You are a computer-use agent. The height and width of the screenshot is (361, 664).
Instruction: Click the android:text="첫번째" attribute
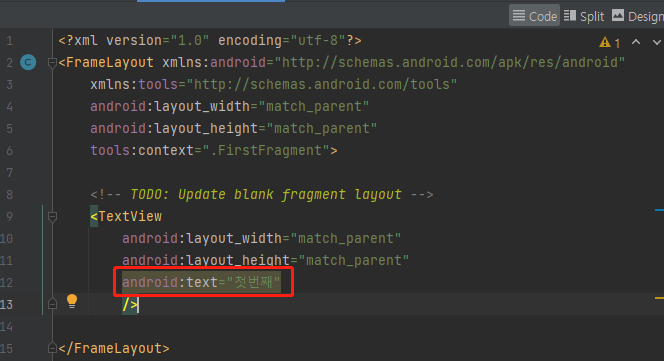pyautogui.click(x=201, y=282)
